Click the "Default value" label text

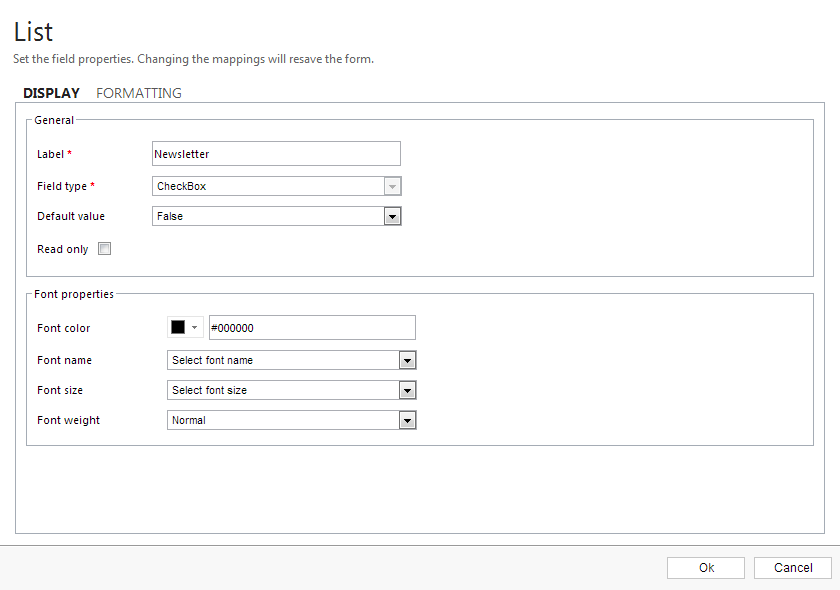tap(71, 216)
